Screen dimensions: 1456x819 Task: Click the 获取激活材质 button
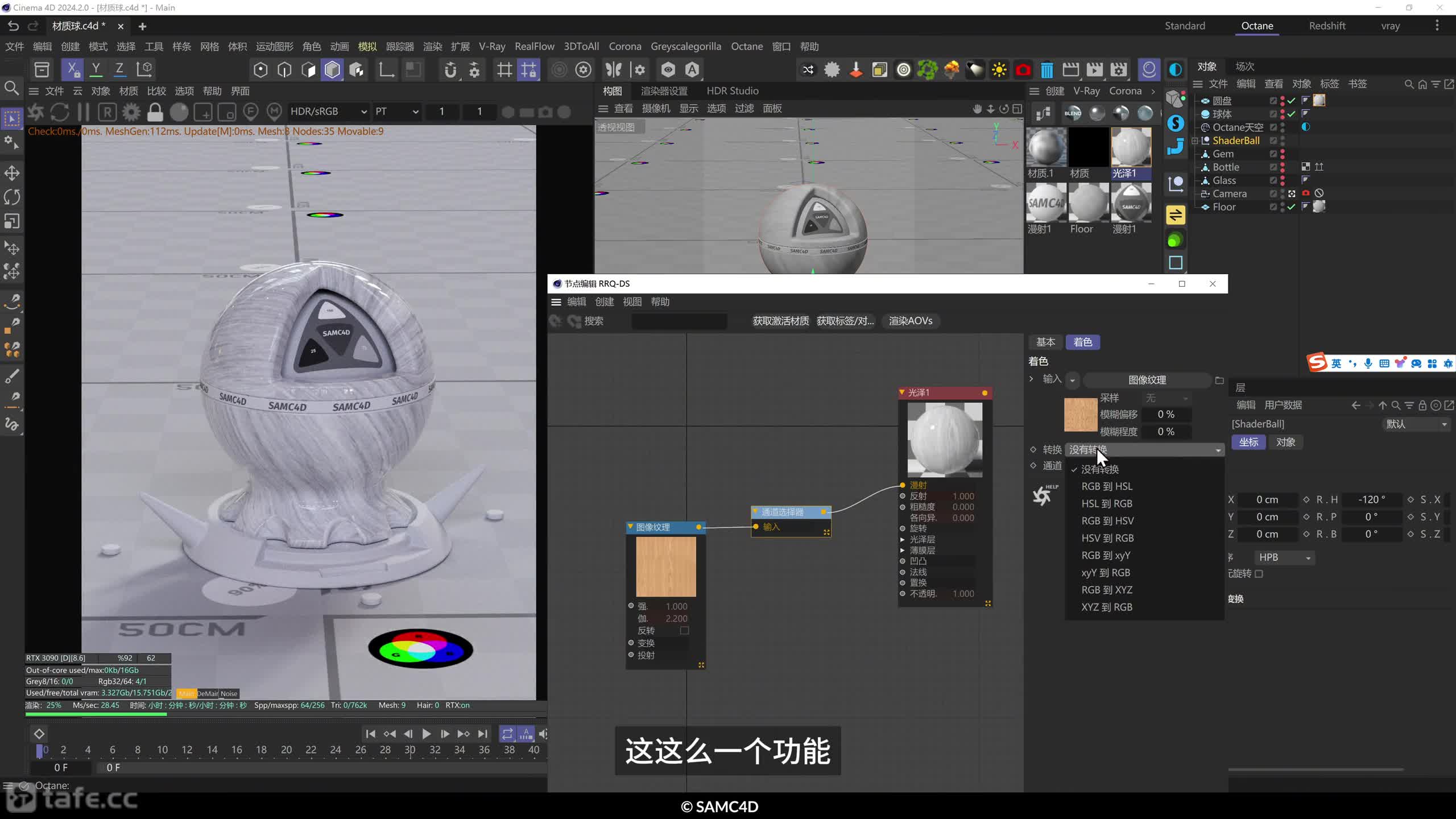click(780, 321)
